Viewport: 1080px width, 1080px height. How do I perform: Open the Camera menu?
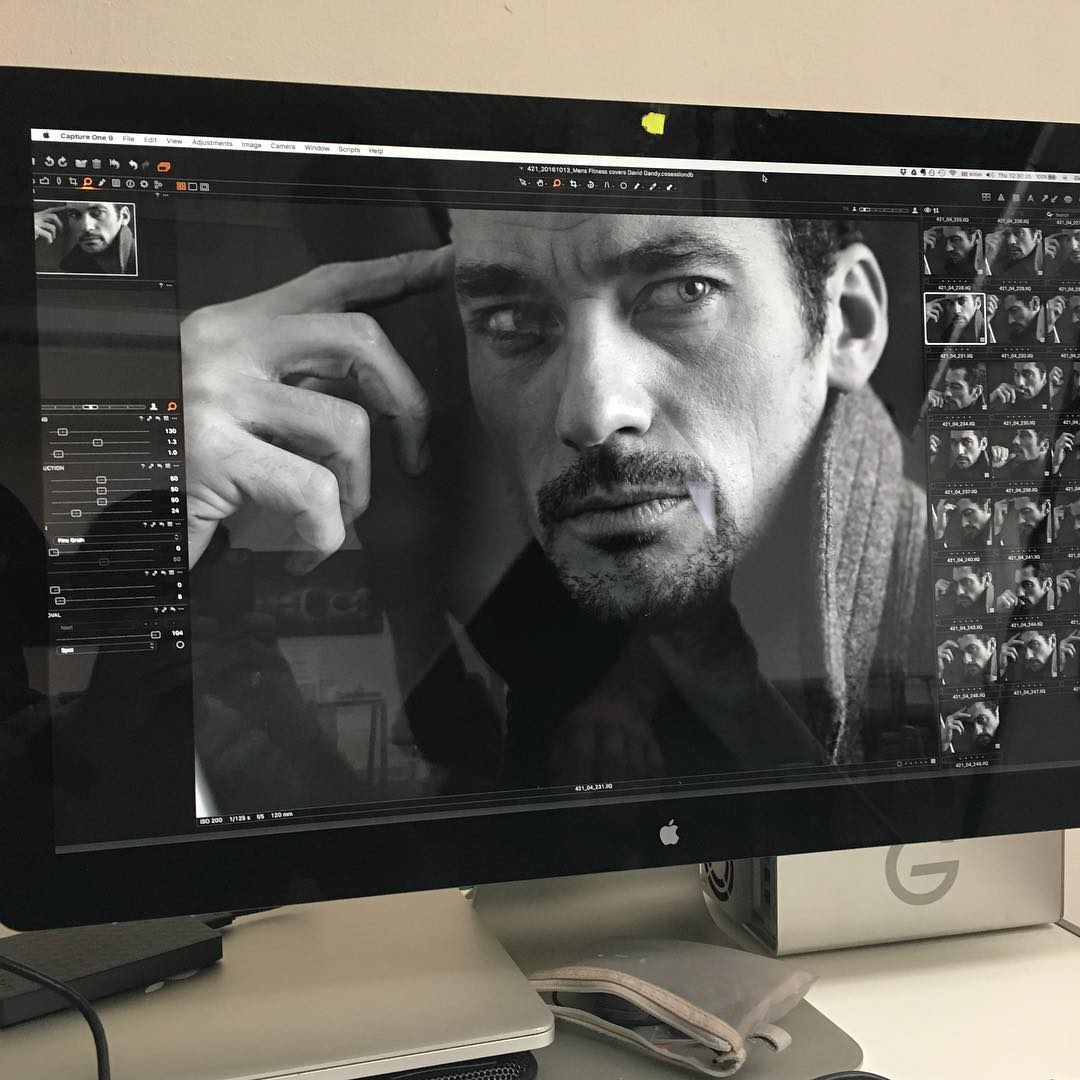tap(283, 146)
